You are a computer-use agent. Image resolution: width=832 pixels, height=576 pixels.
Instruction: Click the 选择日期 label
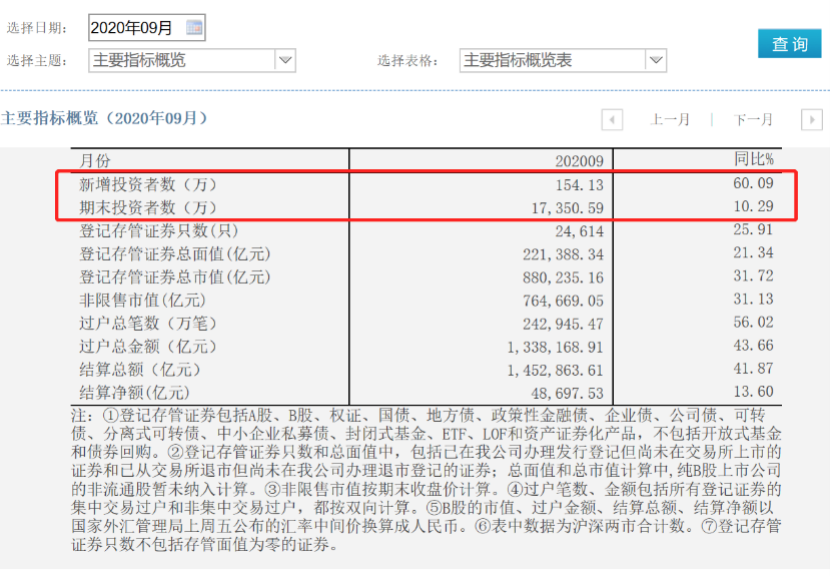pos(37,28)
